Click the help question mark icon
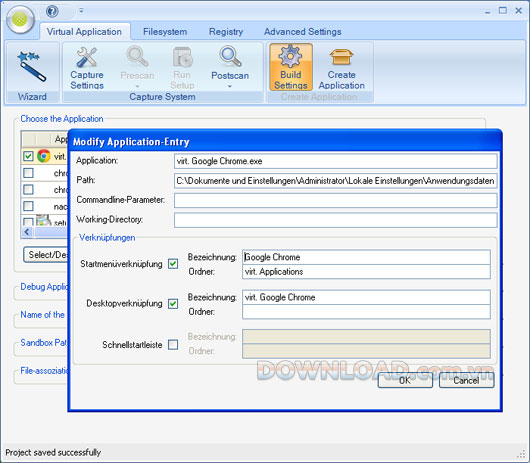 pos(52,11)
